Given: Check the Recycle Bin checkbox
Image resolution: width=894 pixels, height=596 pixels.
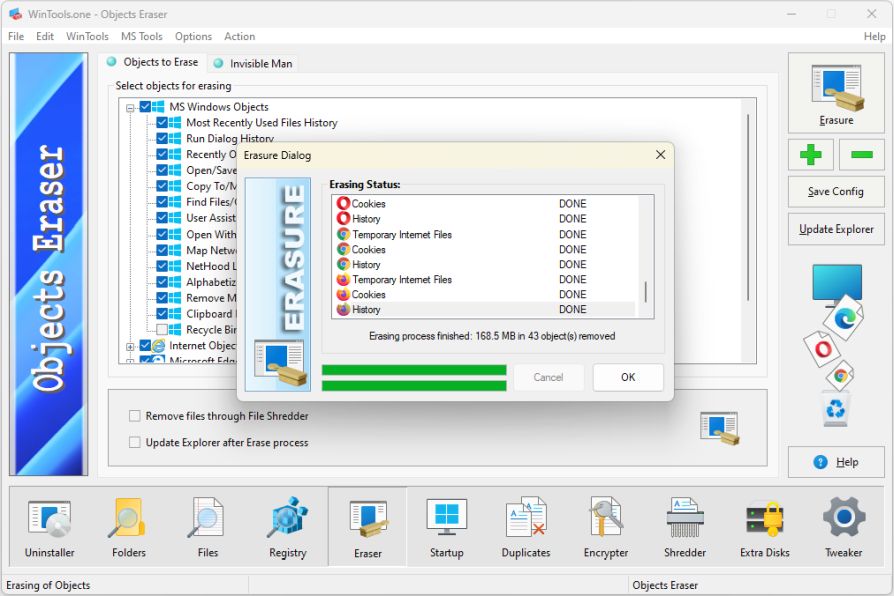Looking at the screenshot, I should [162, 330].
